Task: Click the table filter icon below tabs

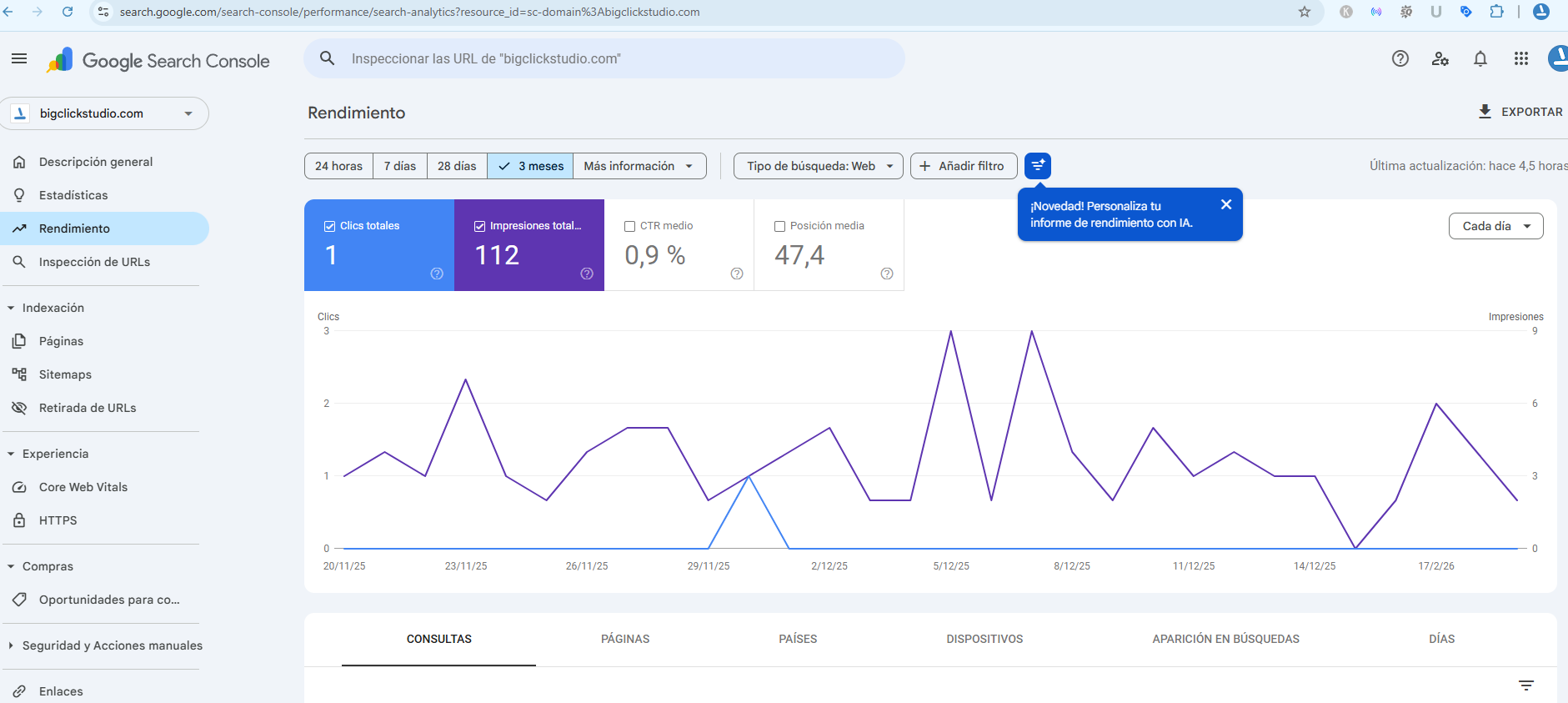Action: tap(1526, 685)
